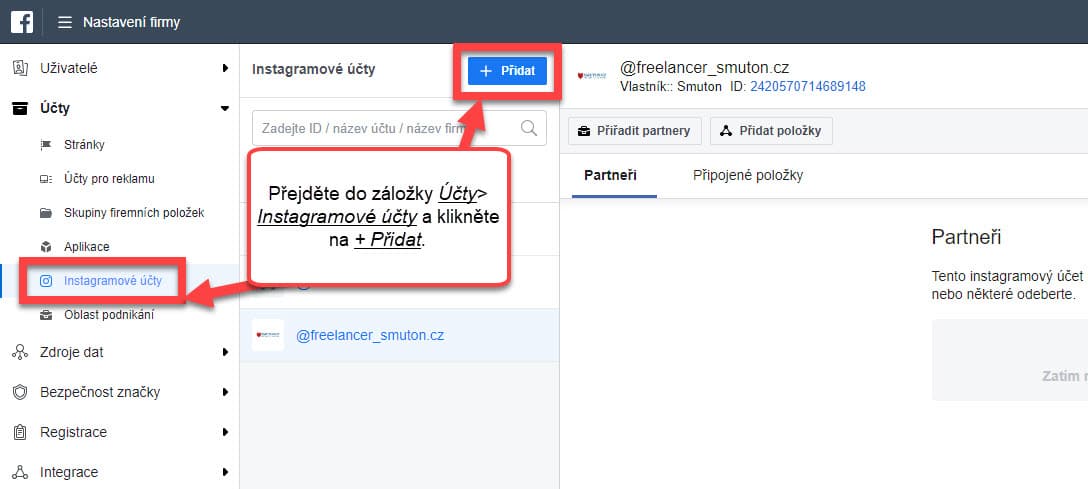Click the Účty pro reklamu icon
The height and width of the screenshot is (489, 1088).
(46, 179)
